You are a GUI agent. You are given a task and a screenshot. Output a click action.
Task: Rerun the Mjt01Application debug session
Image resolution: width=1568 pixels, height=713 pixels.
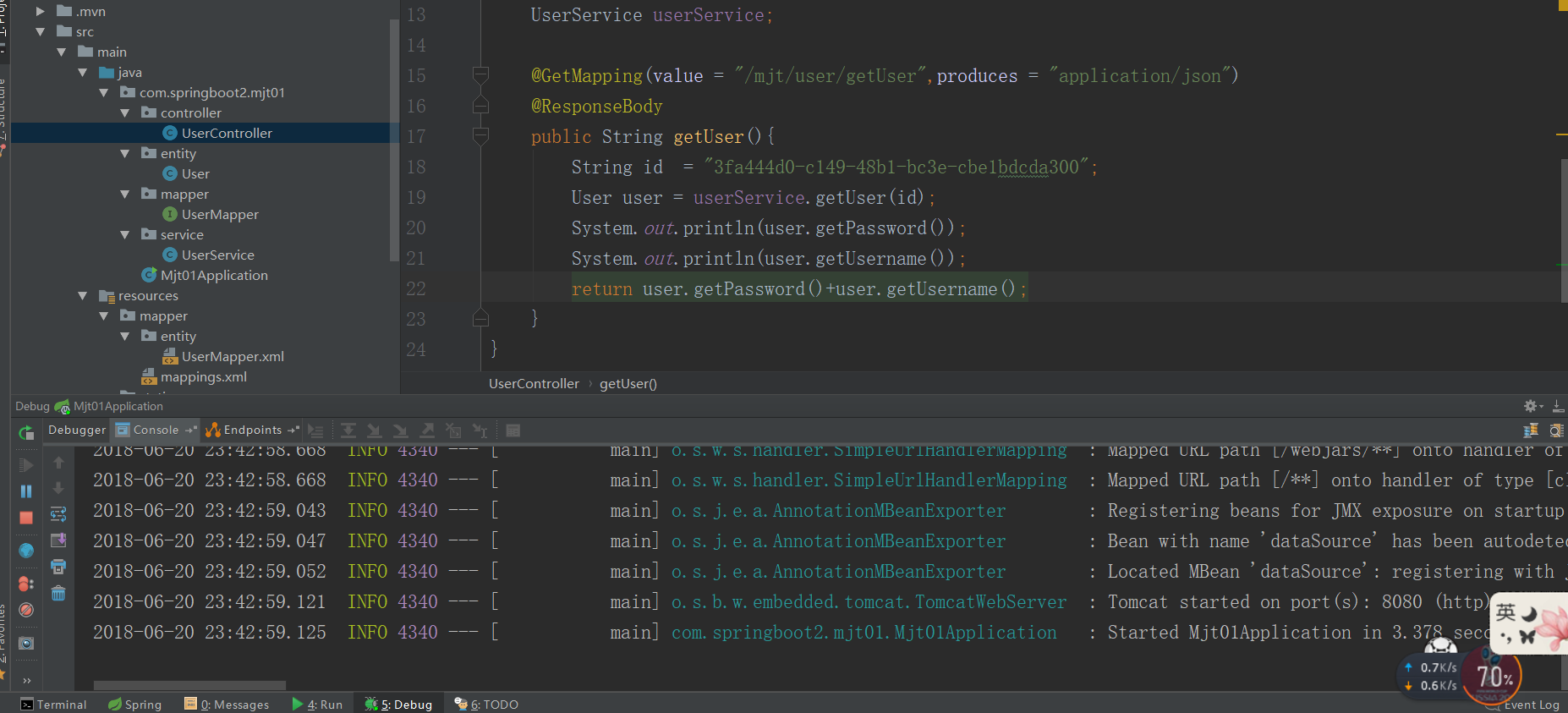tap(26, 433)
